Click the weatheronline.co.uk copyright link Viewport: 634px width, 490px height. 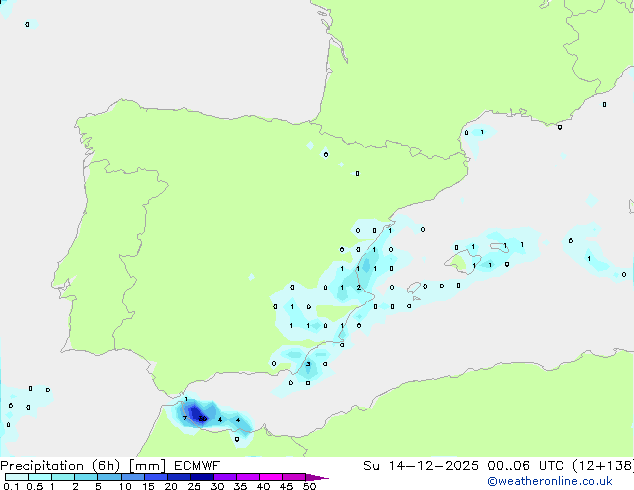click(x=550, y=481)
